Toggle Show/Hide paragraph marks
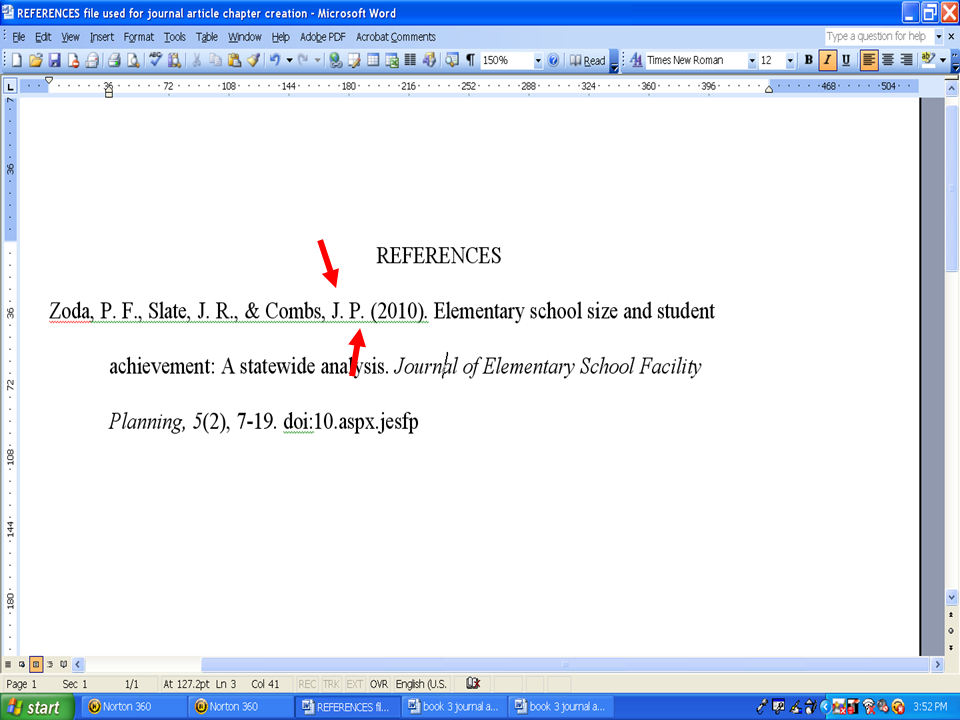 (470, 60)
